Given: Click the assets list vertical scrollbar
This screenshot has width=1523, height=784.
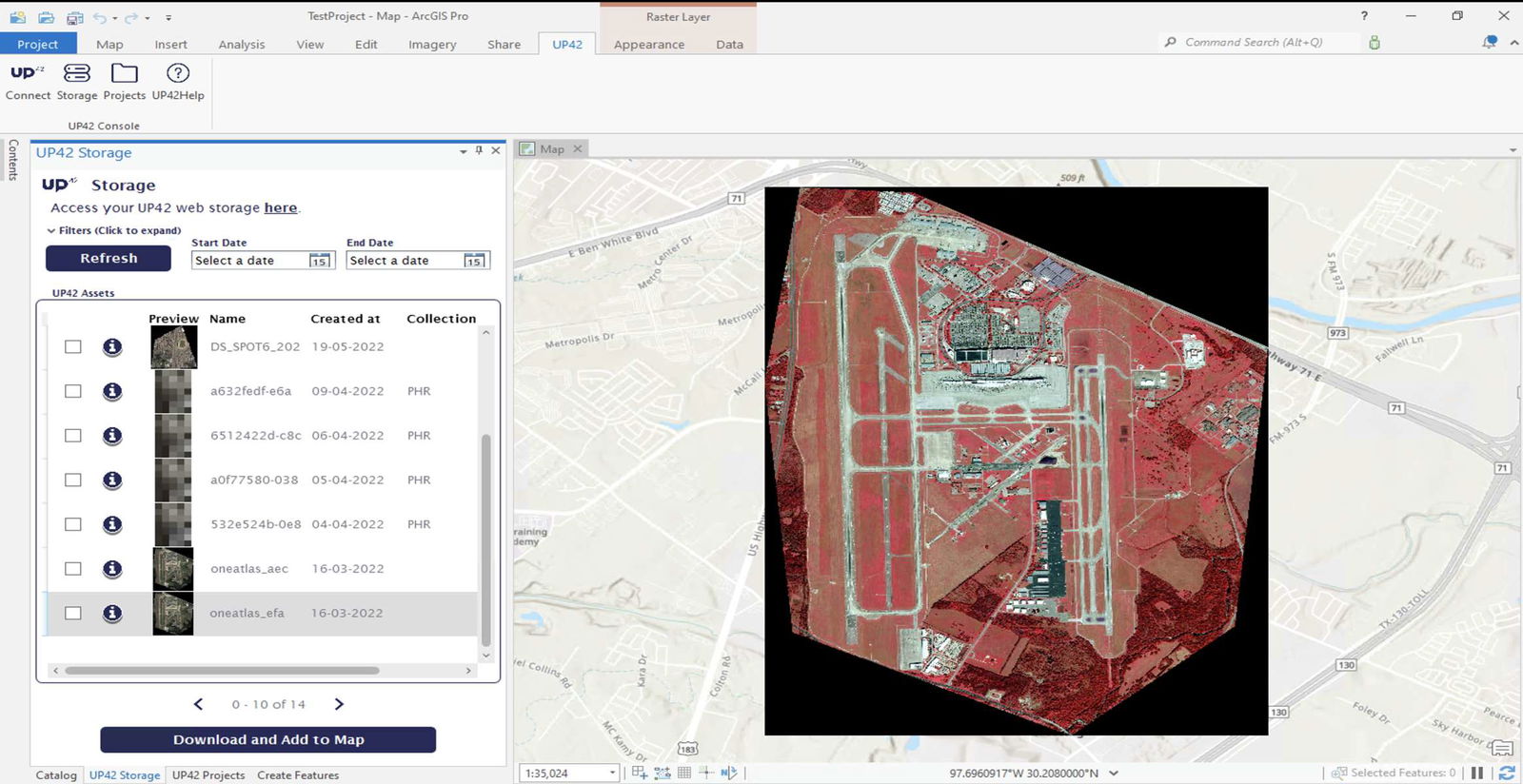Looking at the screenshot, I should 486,539.
